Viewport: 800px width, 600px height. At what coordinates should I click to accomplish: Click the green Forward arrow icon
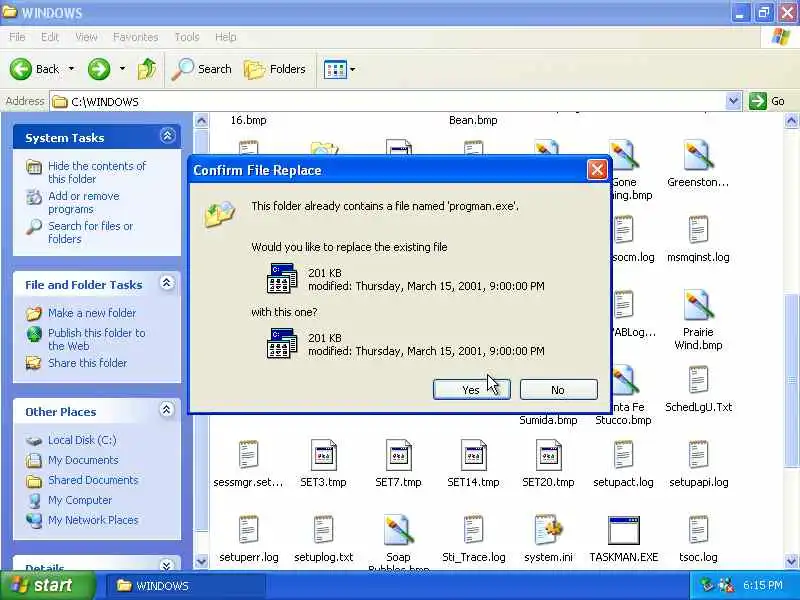click(99, 69)
